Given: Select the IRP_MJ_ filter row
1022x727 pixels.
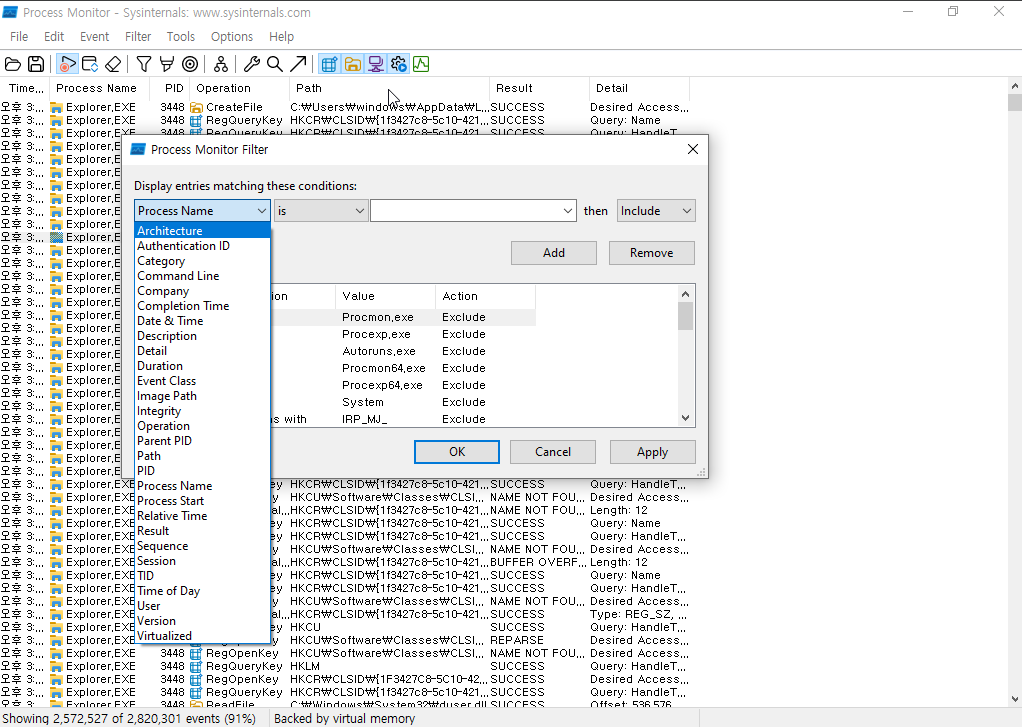Looking at the screenshot, I should 403,419.
